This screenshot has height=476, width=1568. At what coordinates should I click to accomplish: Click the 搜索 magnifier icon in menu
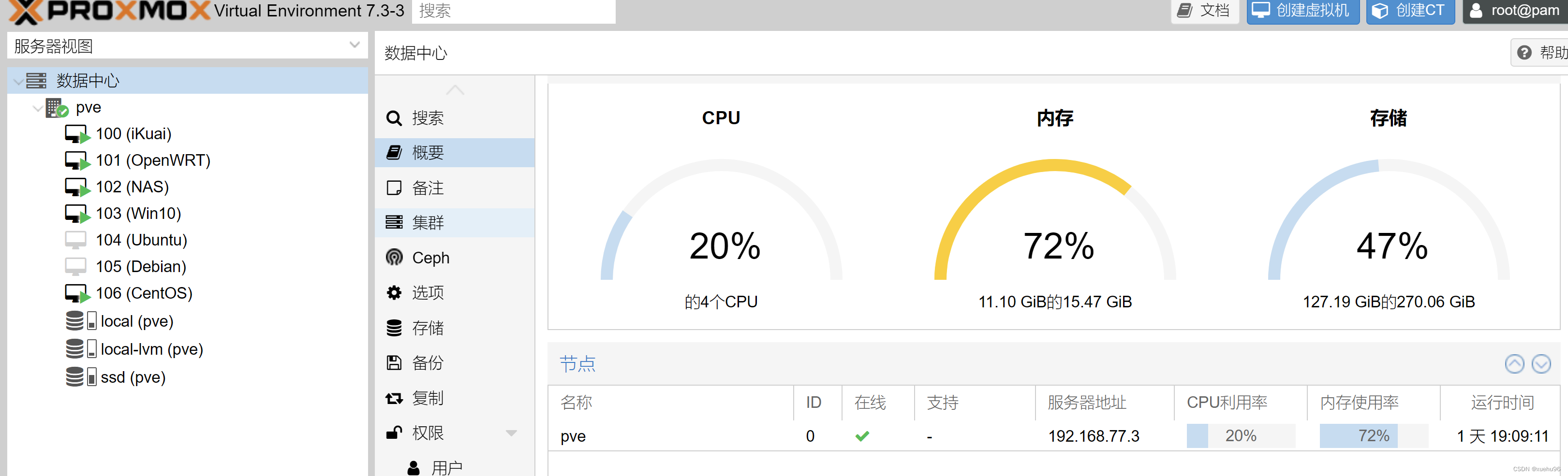[x=394, y=118]
